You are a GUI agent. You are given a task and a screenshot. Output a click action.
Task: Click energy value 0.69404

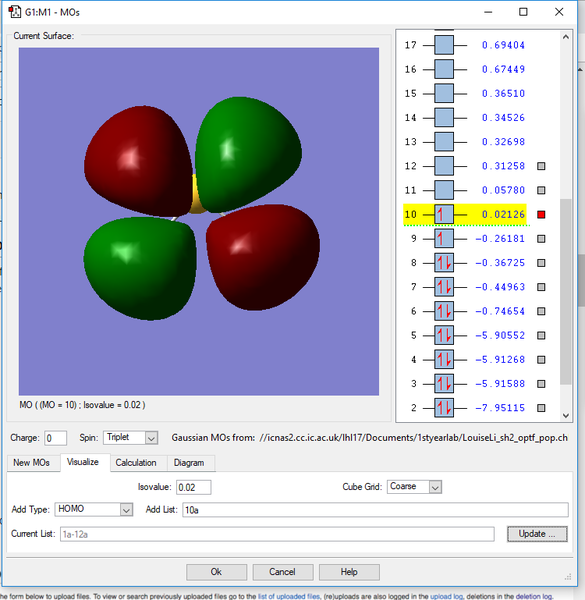503,45
